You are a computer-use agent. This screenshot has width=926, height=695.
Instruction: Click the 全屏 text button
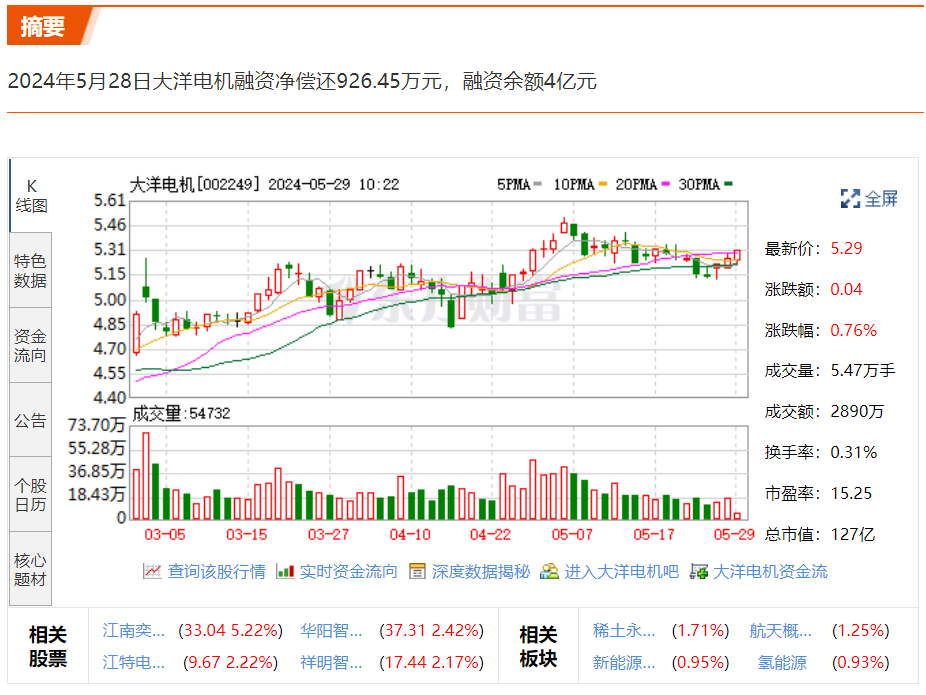(x=881, y=198)
